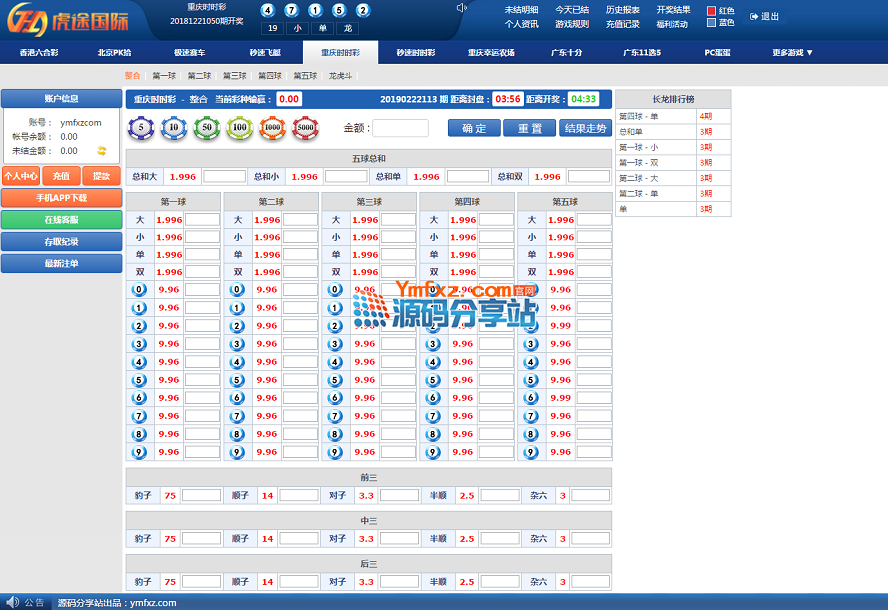Open 结果走势 results trend
888x610 pixels.
point(585,128)
